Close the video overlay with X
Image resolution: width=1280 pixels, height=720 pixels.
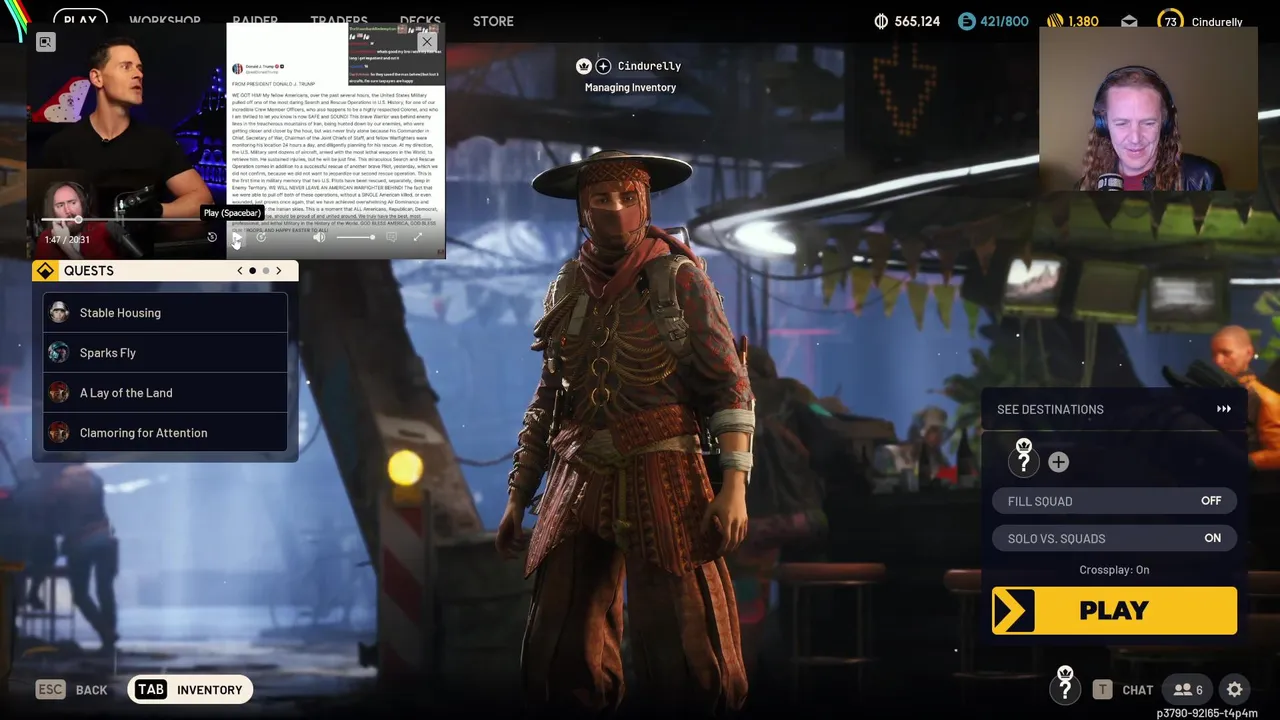427,42
